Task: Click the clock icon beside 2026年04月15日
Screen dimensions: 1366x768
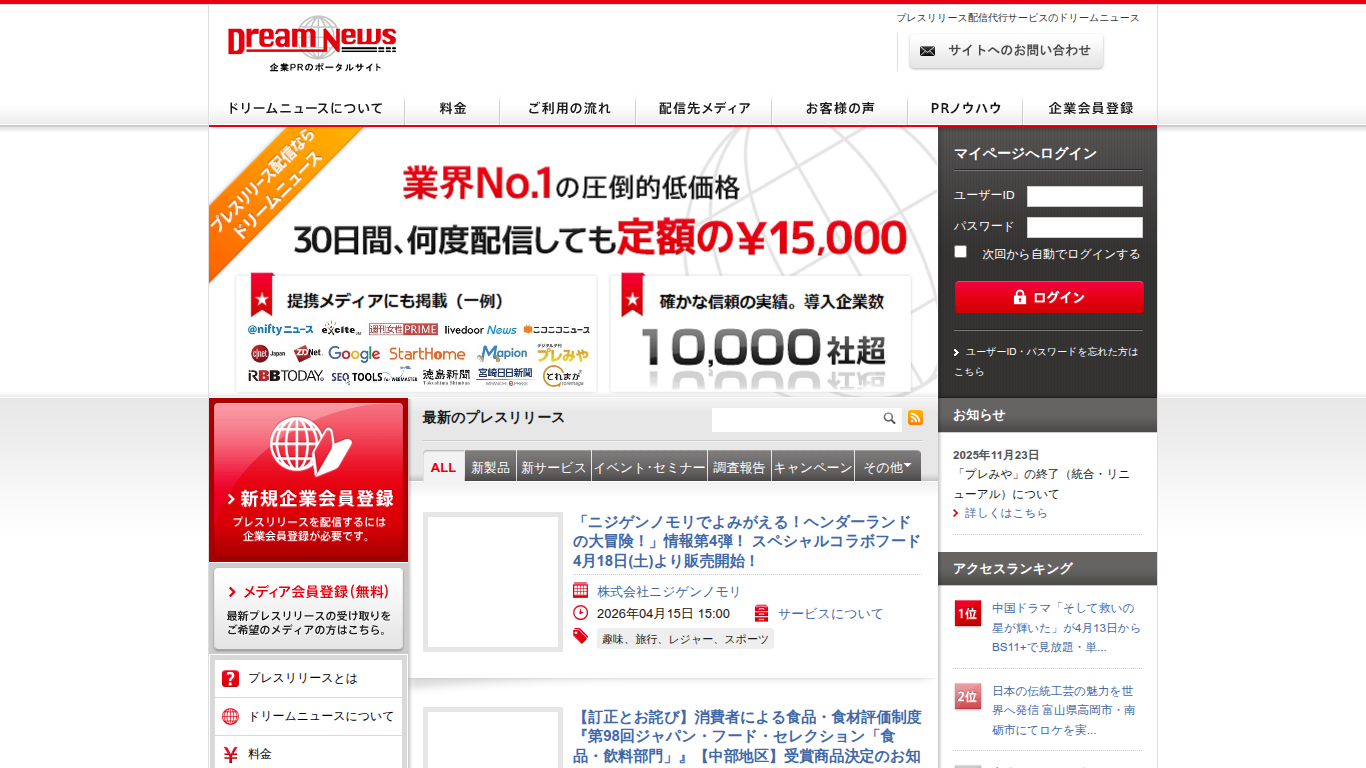Action: (x=580, y=613)
